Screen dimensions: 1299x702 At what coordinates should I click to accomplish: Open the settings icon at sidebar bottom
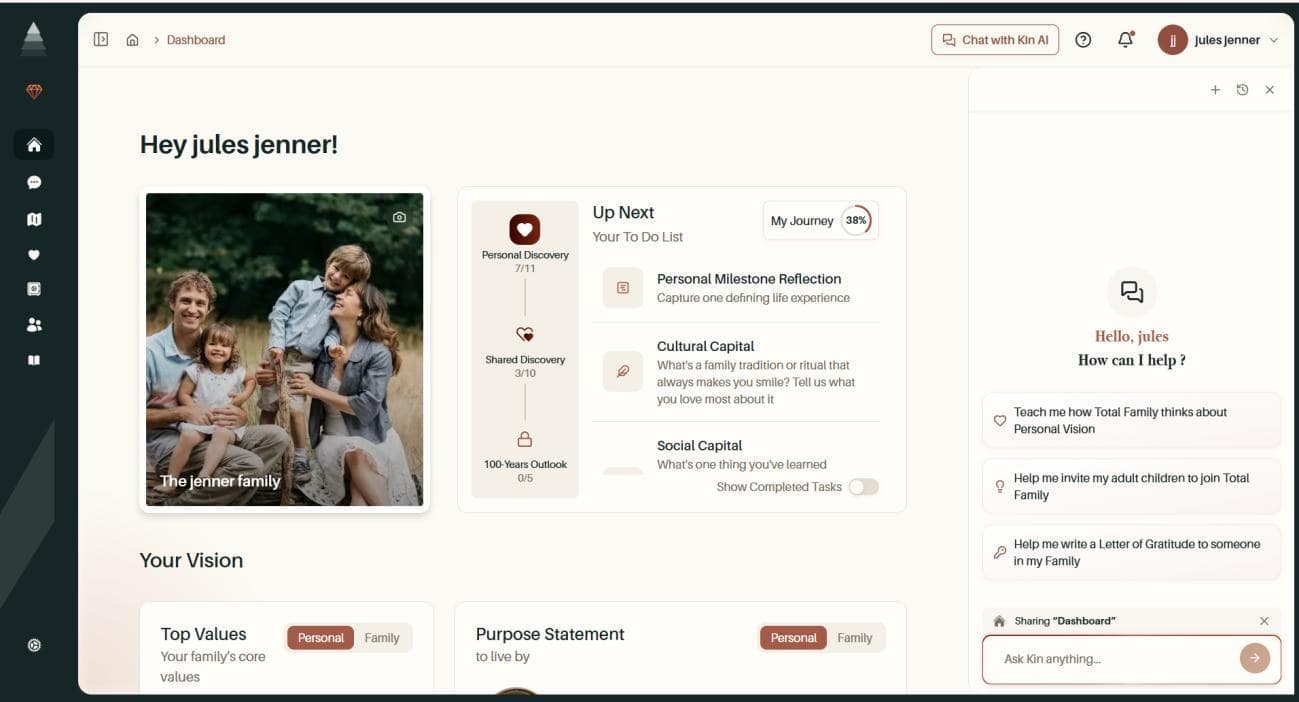pyautogui.click(x=34, y=645)
